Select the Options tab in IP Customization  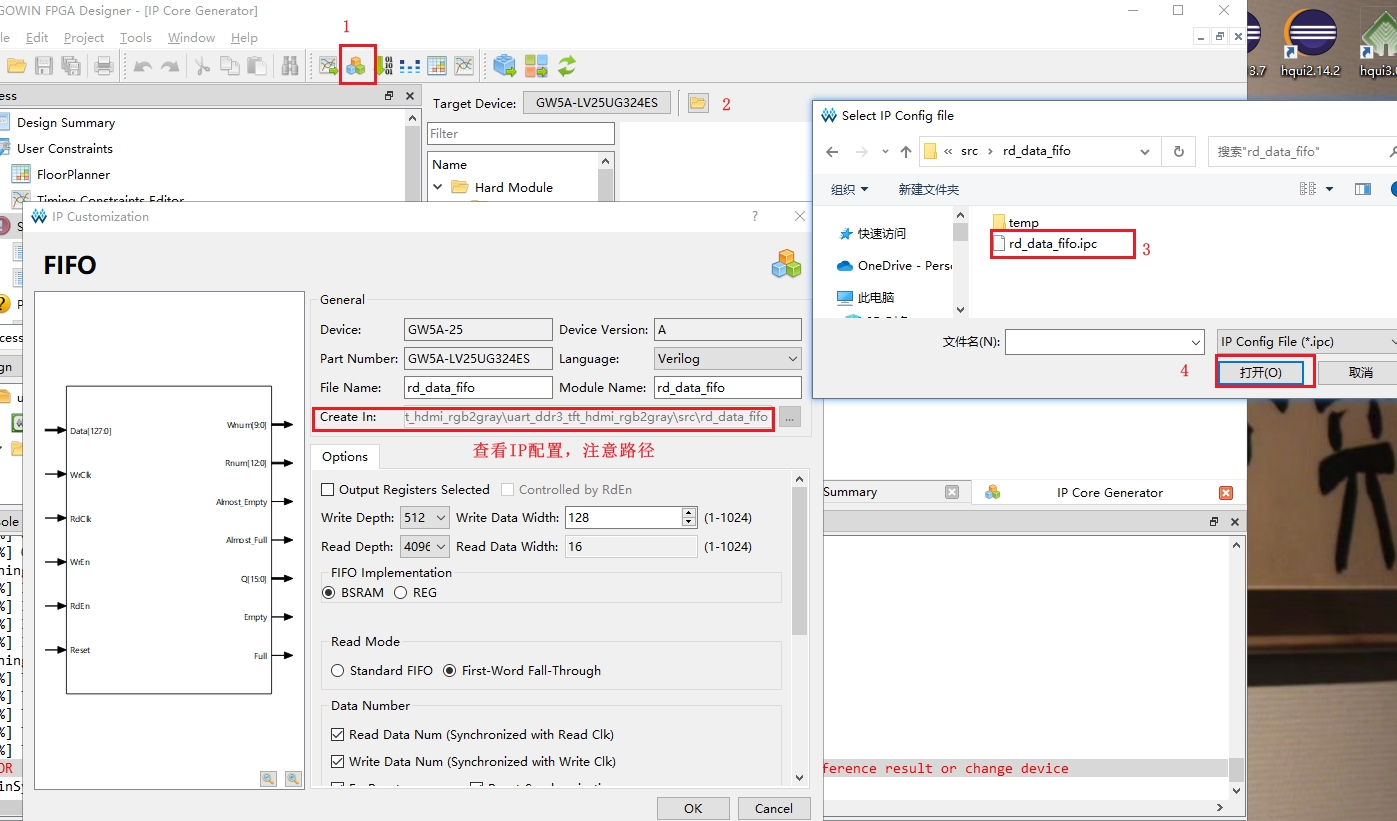pos(345,456)
